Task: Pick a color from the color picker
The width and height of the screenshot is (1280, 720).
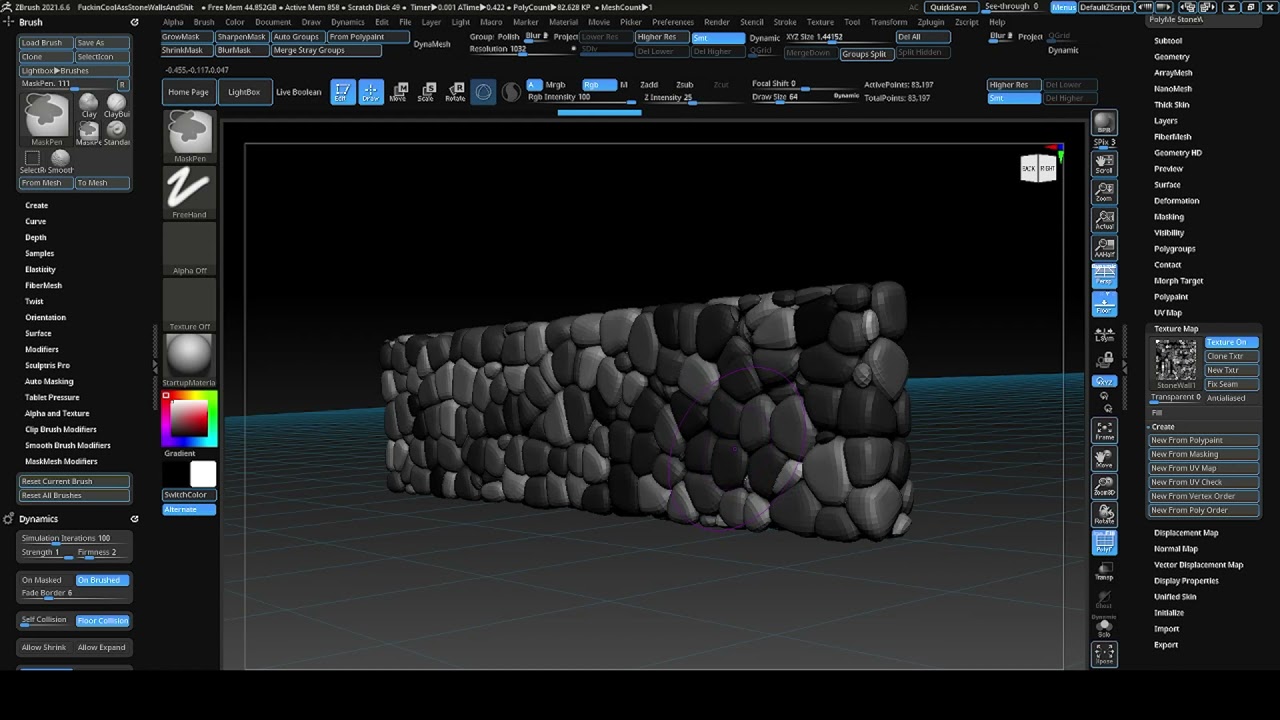Action: 189,419
